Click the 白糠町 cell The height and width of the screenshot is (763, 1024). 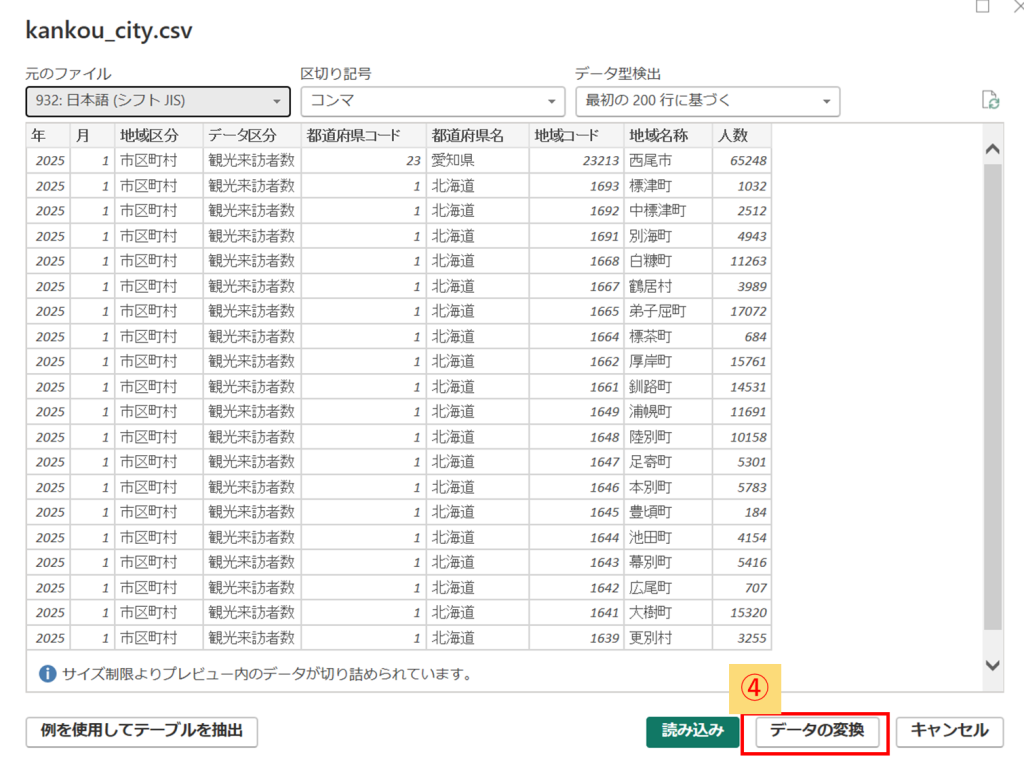click(668, 261)
